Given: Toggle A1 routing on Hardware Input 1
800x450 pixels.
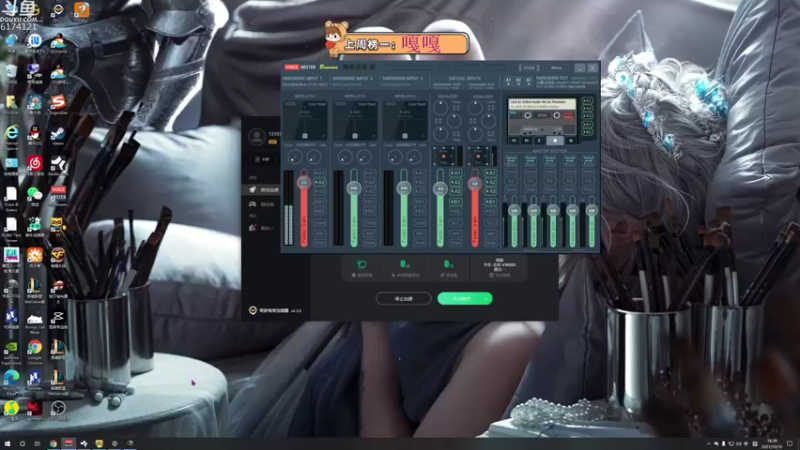Looking at the screenshot, I should pyautogui.click(x=320, y=173).
